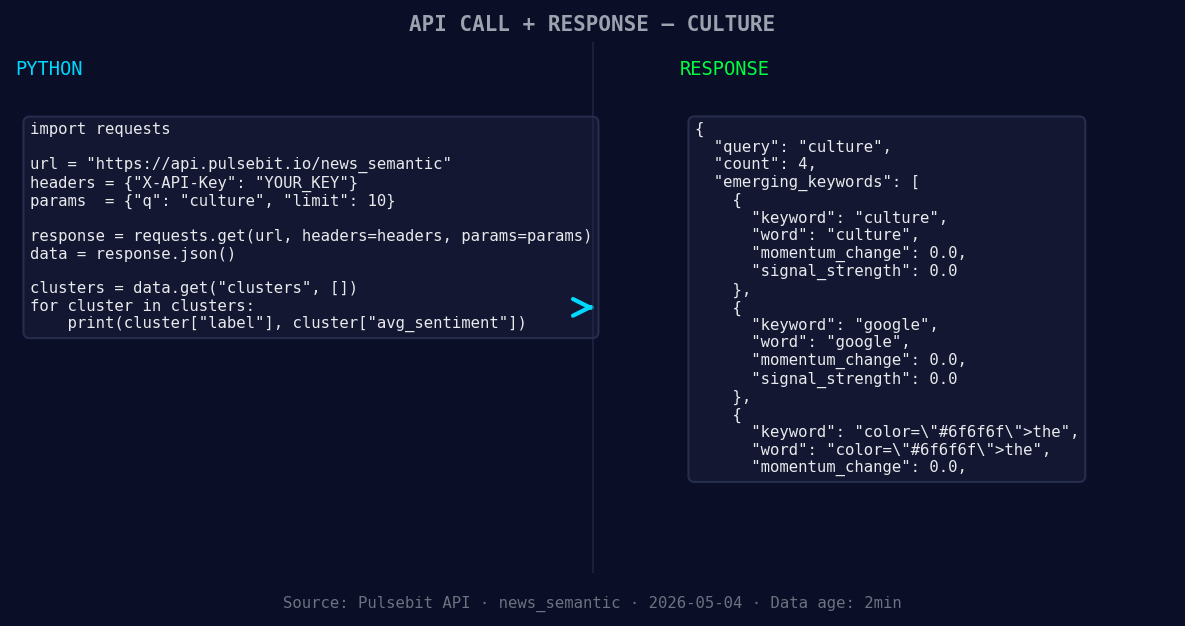Image resolution: width=1185 pixels, height=626 pixels.
Task: Select the last momentum_change line in response
Action: [859, 467]
